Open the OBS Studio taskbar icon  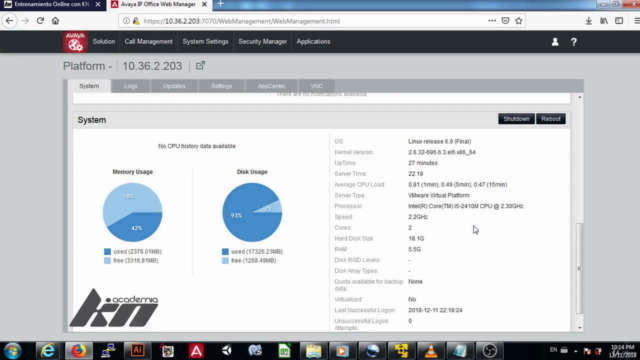[x=489, y=351]
